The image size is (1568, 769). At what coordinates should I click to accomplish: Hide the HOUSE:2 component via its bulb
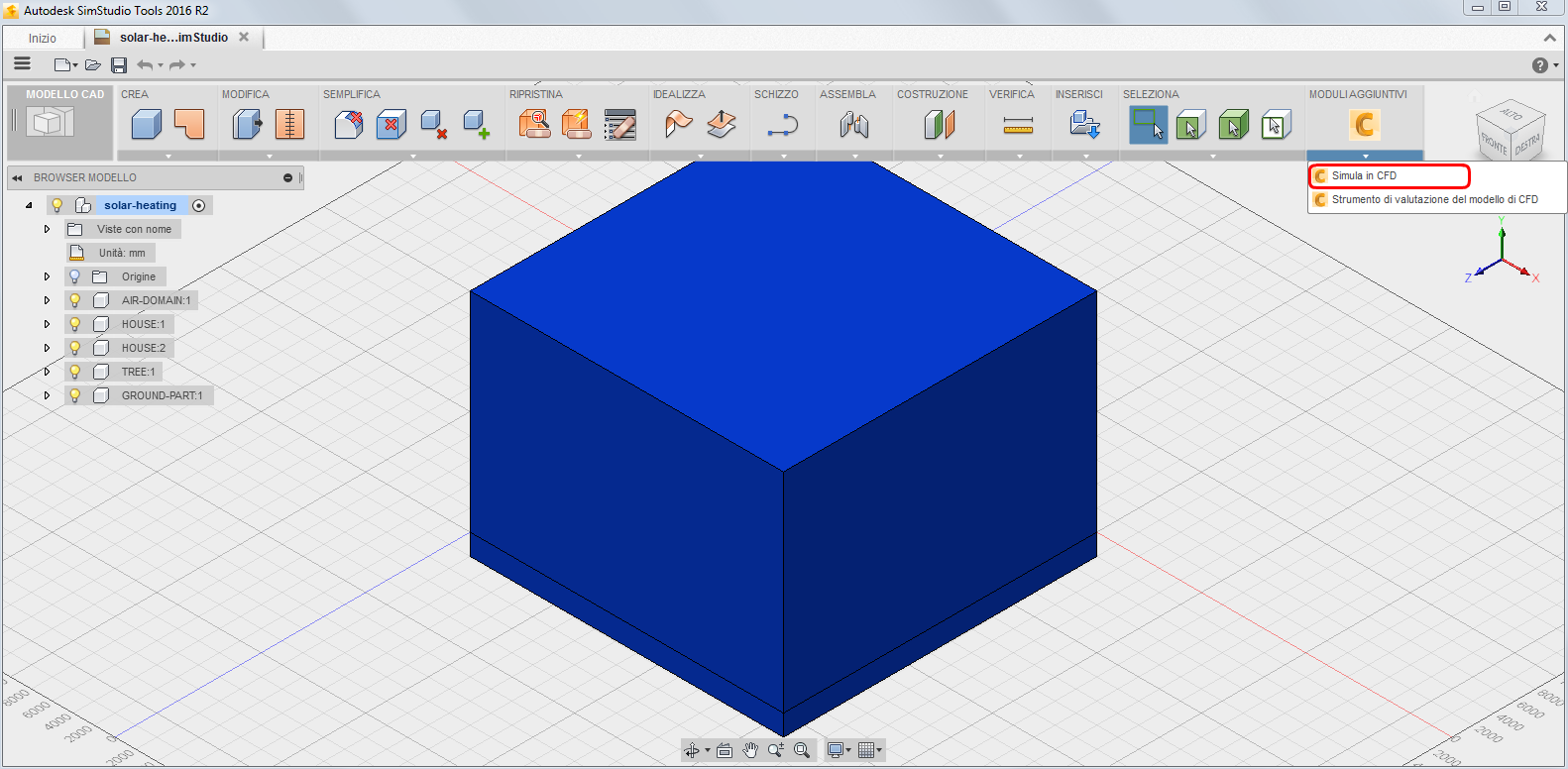click(74, 348)
